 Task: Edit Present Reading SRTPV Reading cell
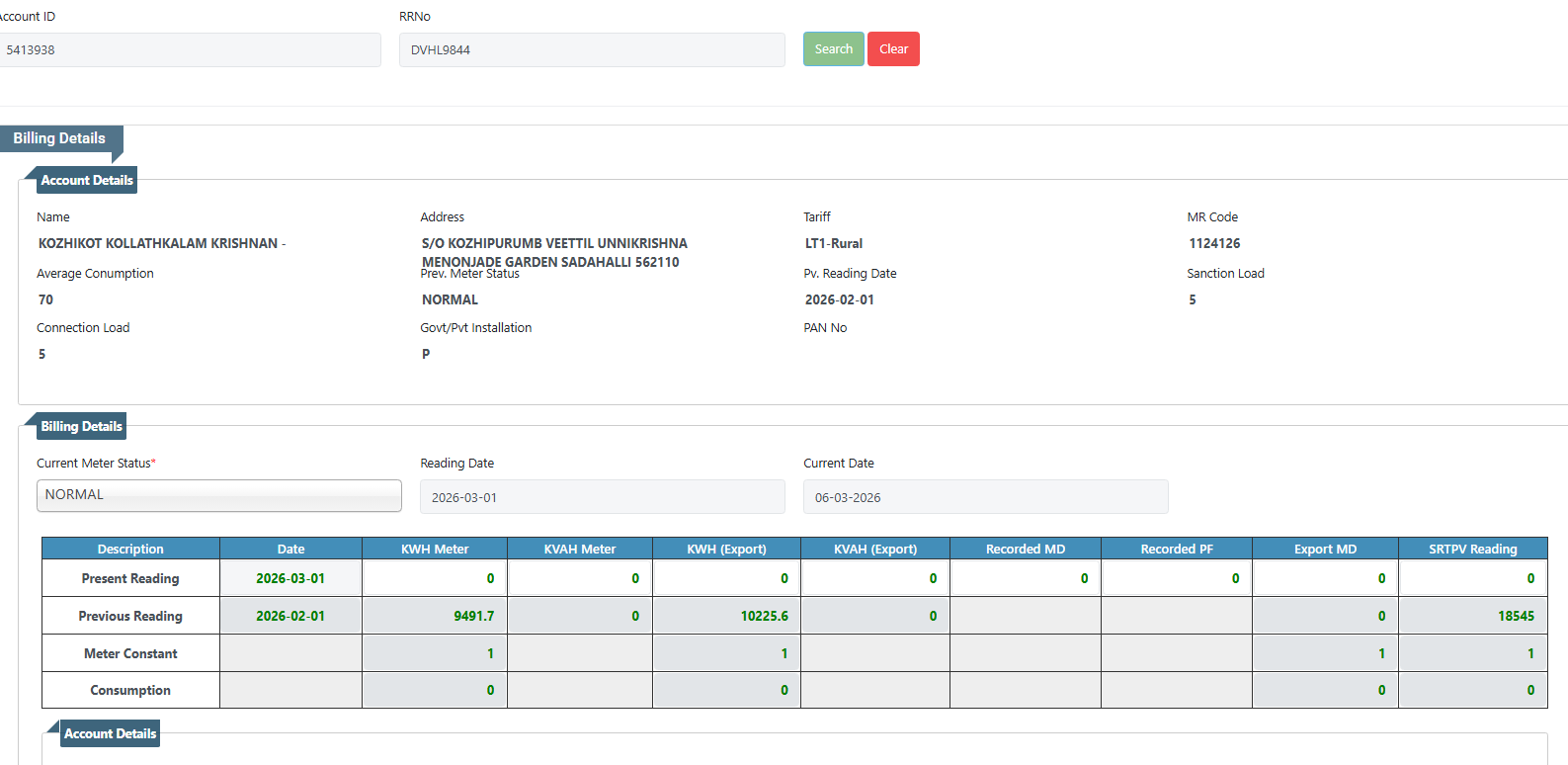pos(1472,578)
